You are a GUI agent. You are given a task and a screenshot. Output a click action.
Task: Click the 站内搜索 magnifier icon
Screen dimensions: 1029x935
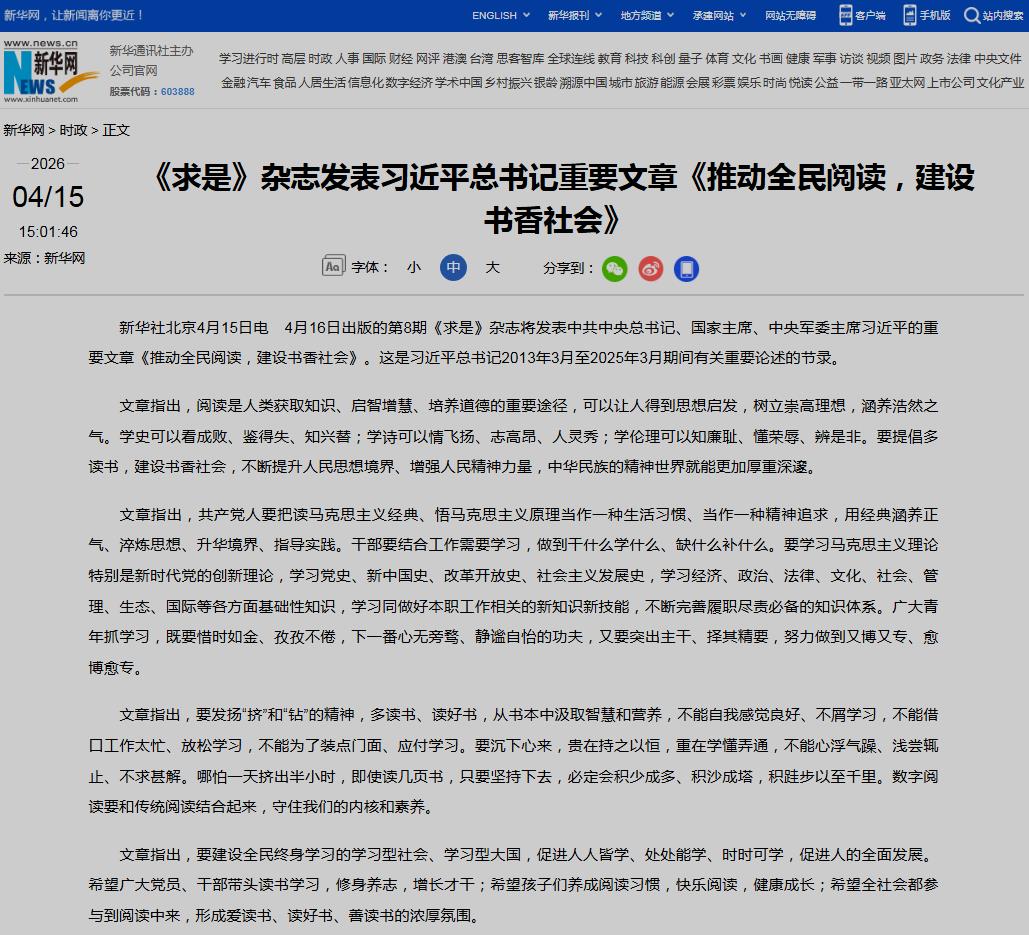click(971, 15)
